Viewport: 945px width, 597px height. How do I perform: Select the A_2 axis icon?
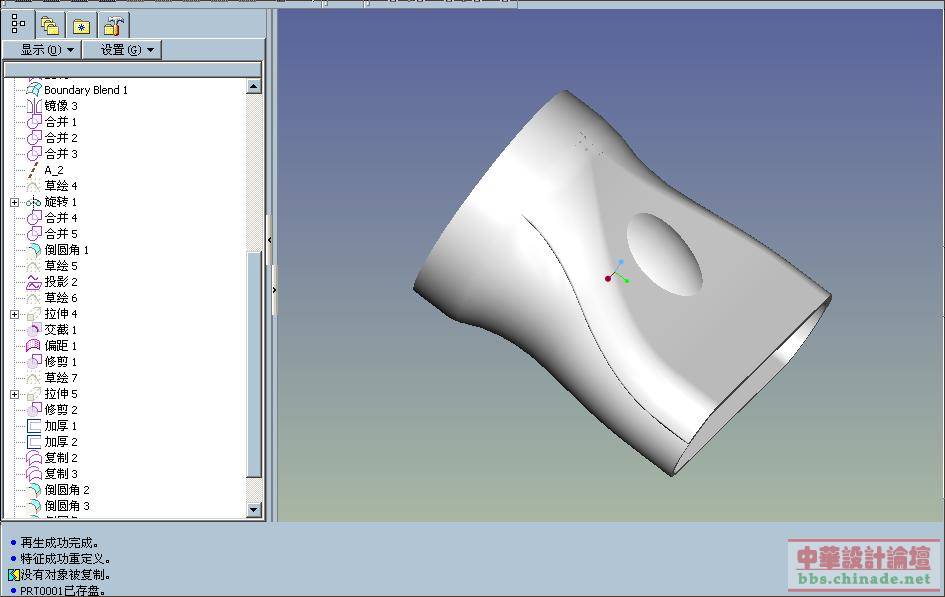[34, 170]
